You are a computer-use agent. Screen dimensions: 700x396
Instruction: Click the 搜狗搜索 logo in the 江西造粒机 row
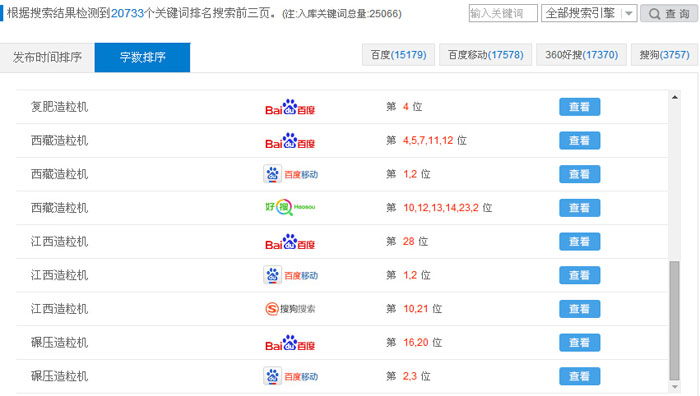tap(290, 308)
